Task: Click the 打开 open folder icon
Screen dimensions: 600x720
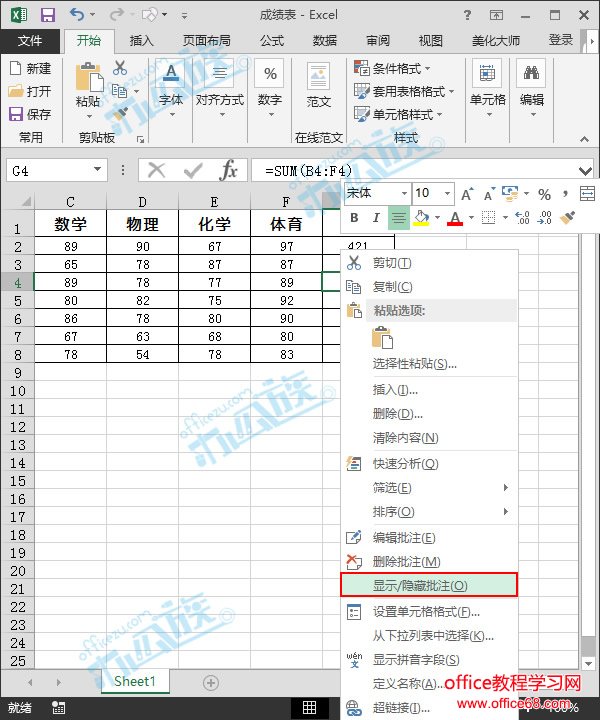Action: (x=16, y=91)
